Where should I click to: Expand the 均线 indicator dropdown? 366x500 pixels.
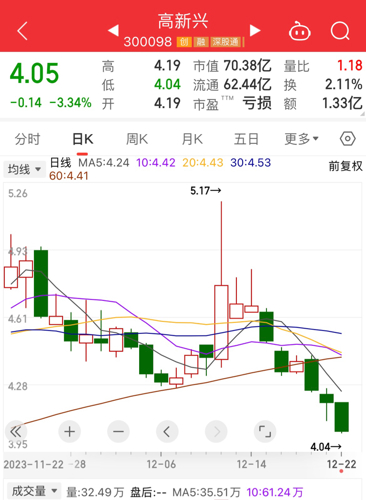(x=24, y=169)
